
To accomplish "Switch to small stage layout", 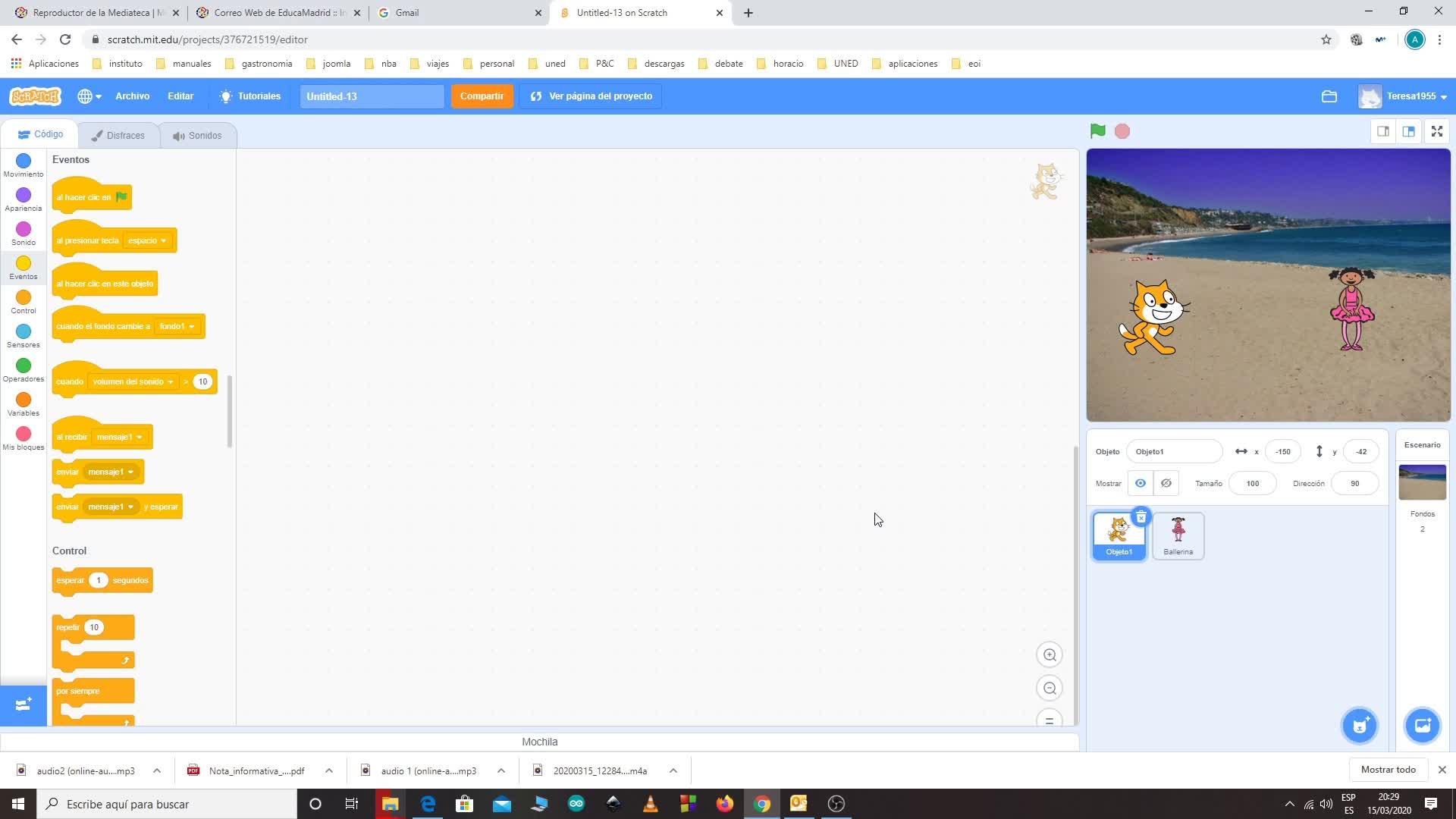I will (x=1382, y=131).
